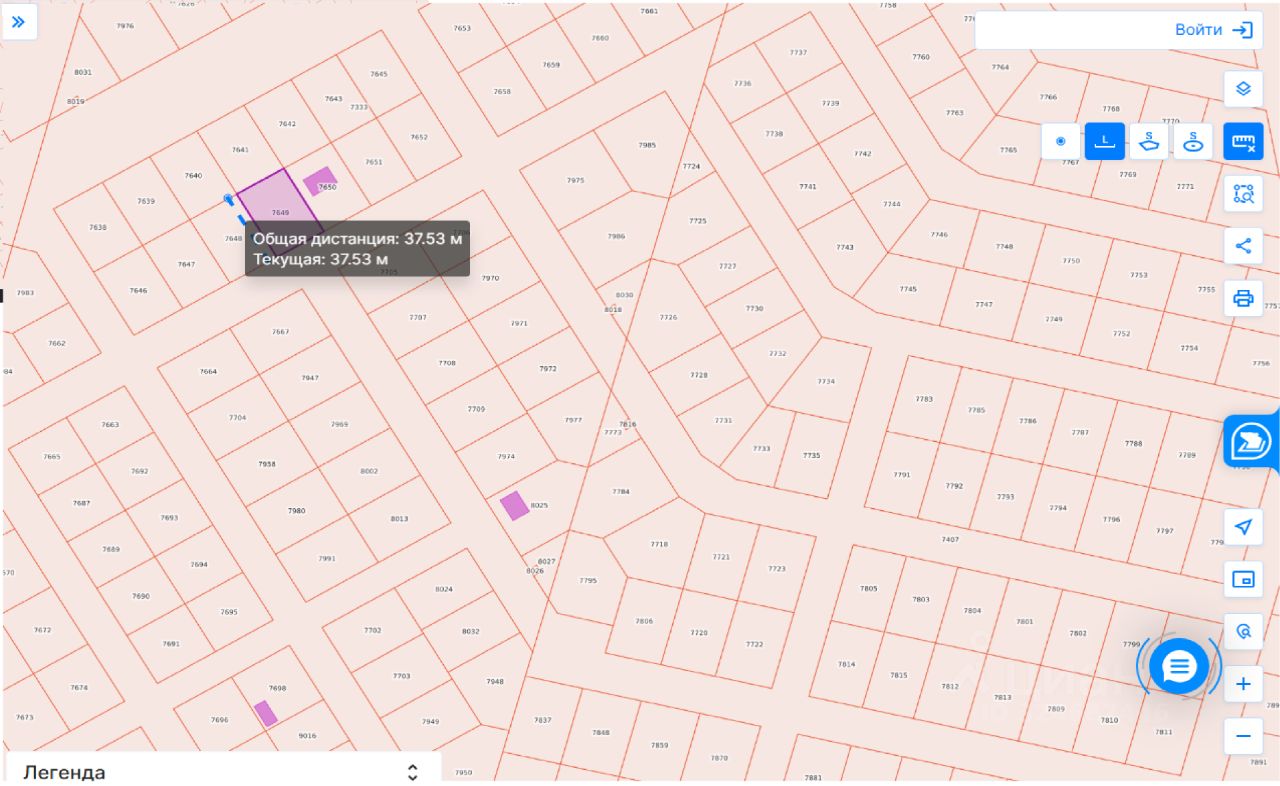This screenshot has height=786, width=1280.
Task: Select the polygon area measurement tool
Action: (x=1149, y=142)
